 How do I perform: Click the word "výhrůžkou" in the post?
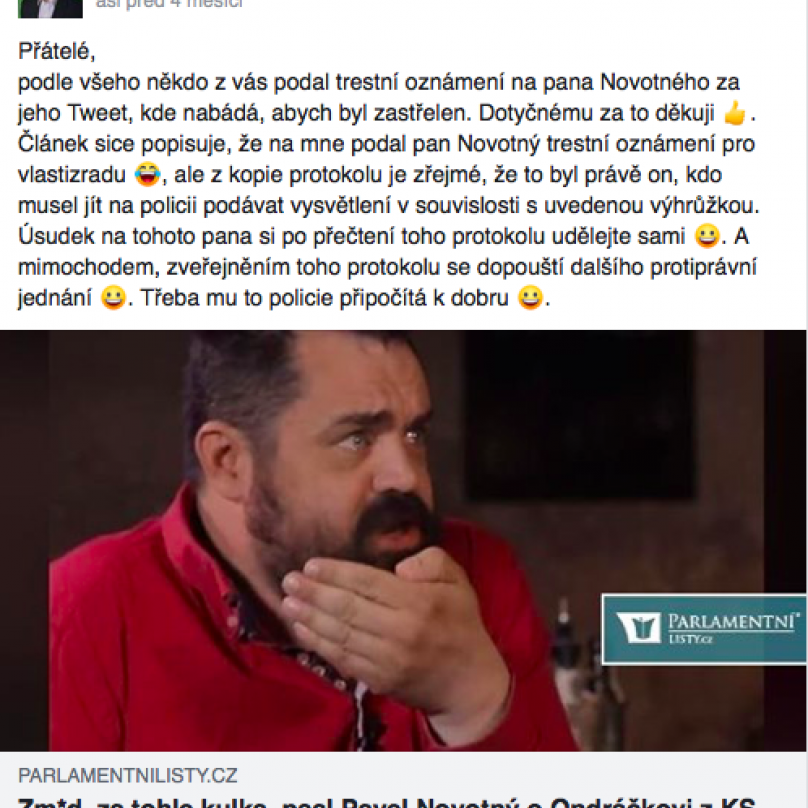point(704,206)
